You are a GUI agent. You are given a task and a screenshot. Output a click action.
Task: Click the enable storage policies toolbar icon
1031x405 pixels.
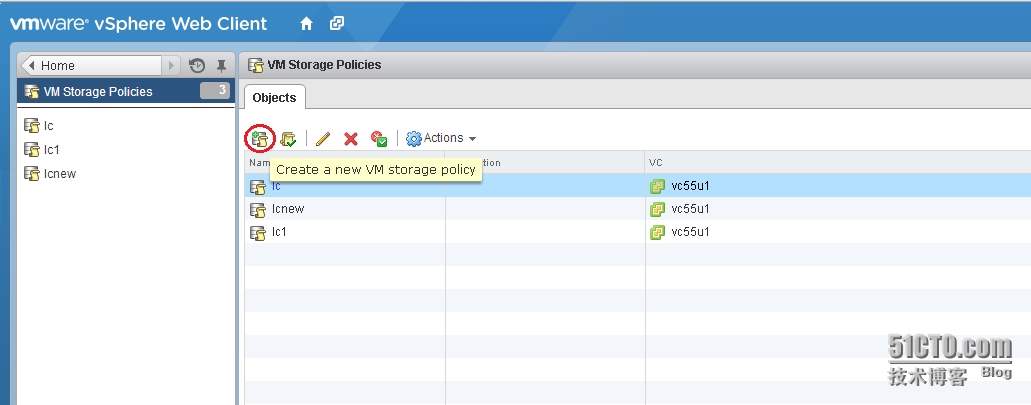coord(288,139)
